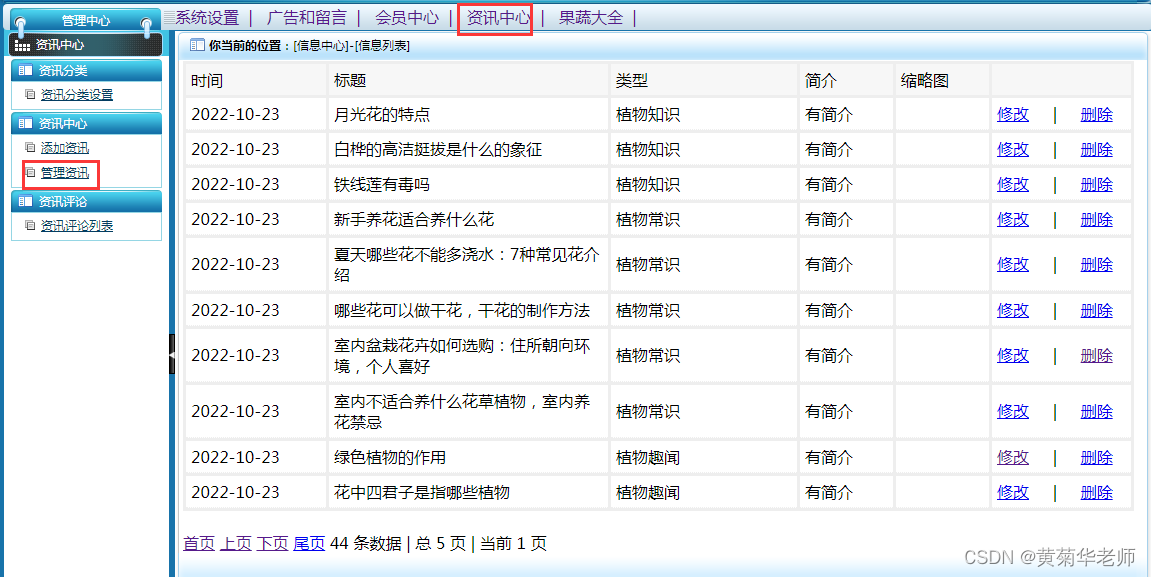Click the 管理中心 header button
The width and height of the screenshot is (1151, 577).
pos(85,21)
